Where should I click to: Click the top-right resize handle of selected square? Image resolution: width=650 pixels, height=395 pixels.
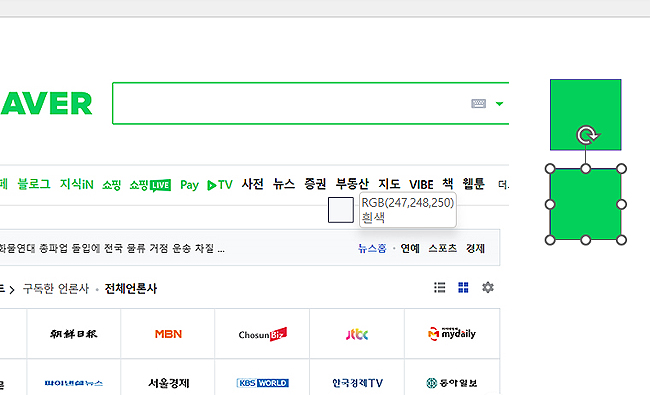click(621, 169)
